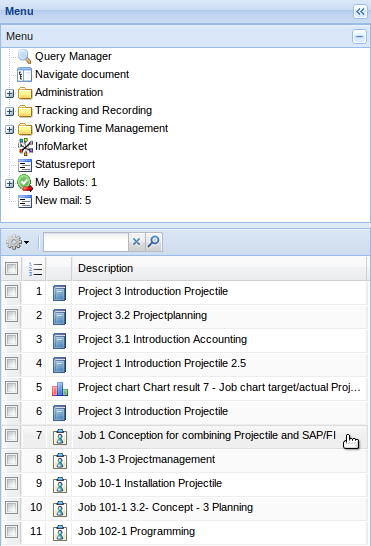
Task: Select checkbox for Job 102-1 Programming
Action: click(x=11, y=532)
